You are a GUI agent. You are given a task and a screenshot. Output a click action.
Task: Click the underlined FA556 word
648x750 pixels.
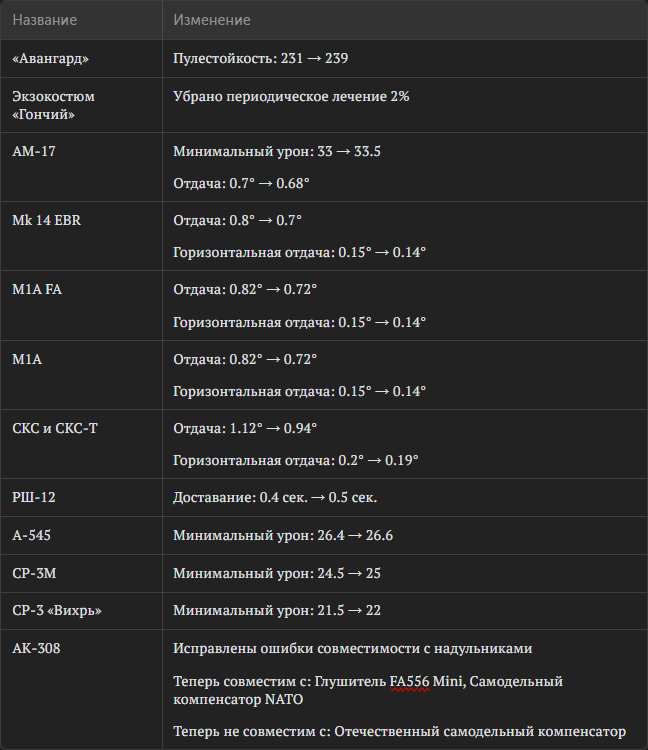[410, 681]
